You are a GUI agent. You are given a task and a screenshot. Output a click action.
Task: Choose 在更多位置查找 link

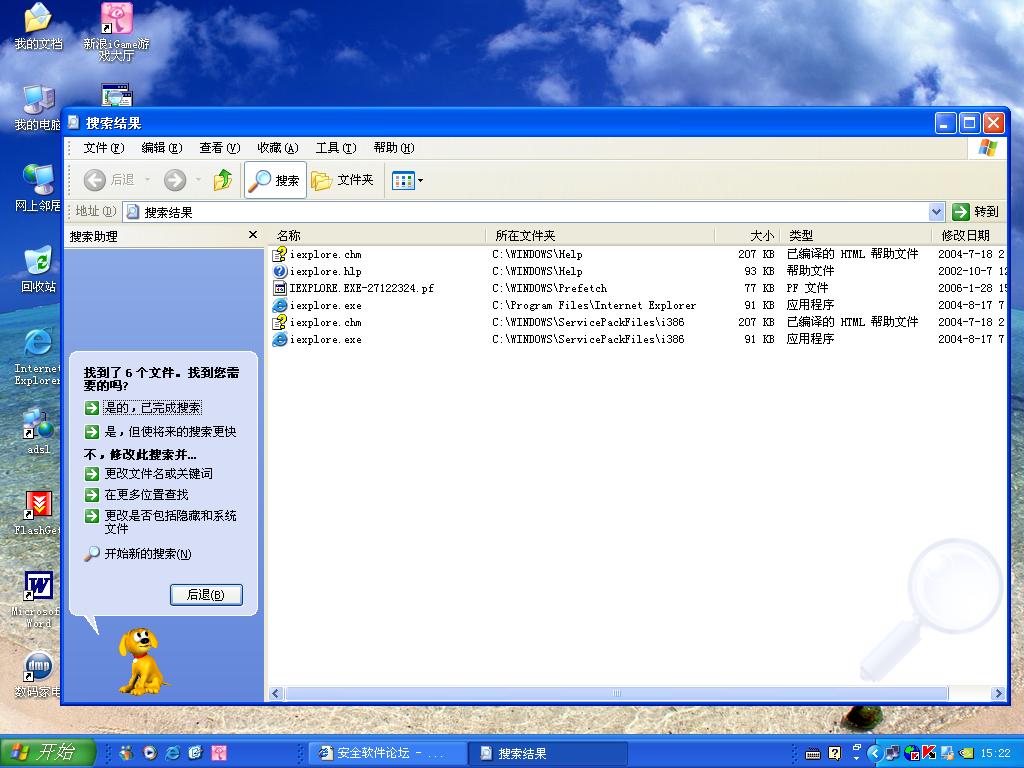(146, 494)
